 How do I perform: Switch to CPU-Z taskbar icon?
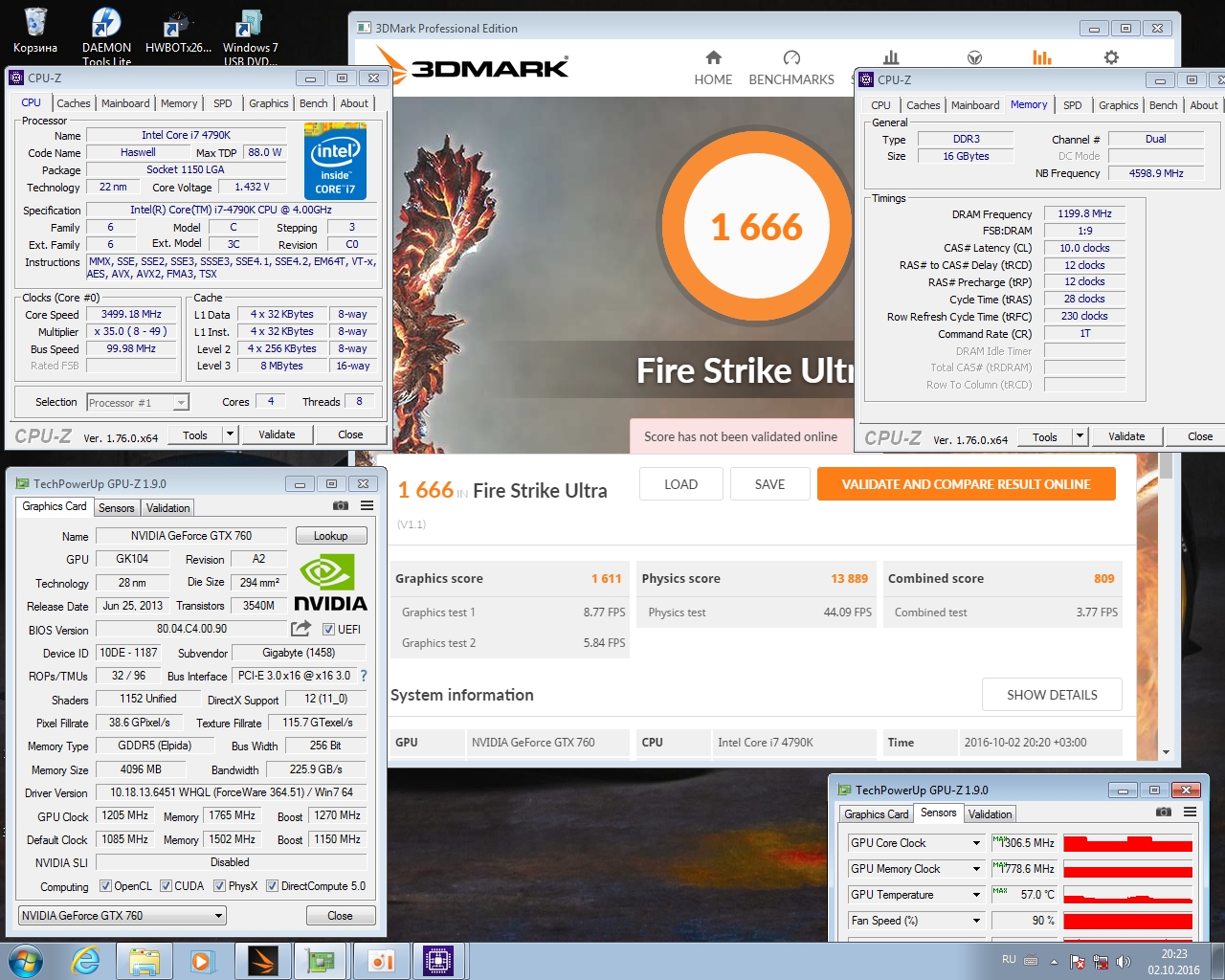438,961
